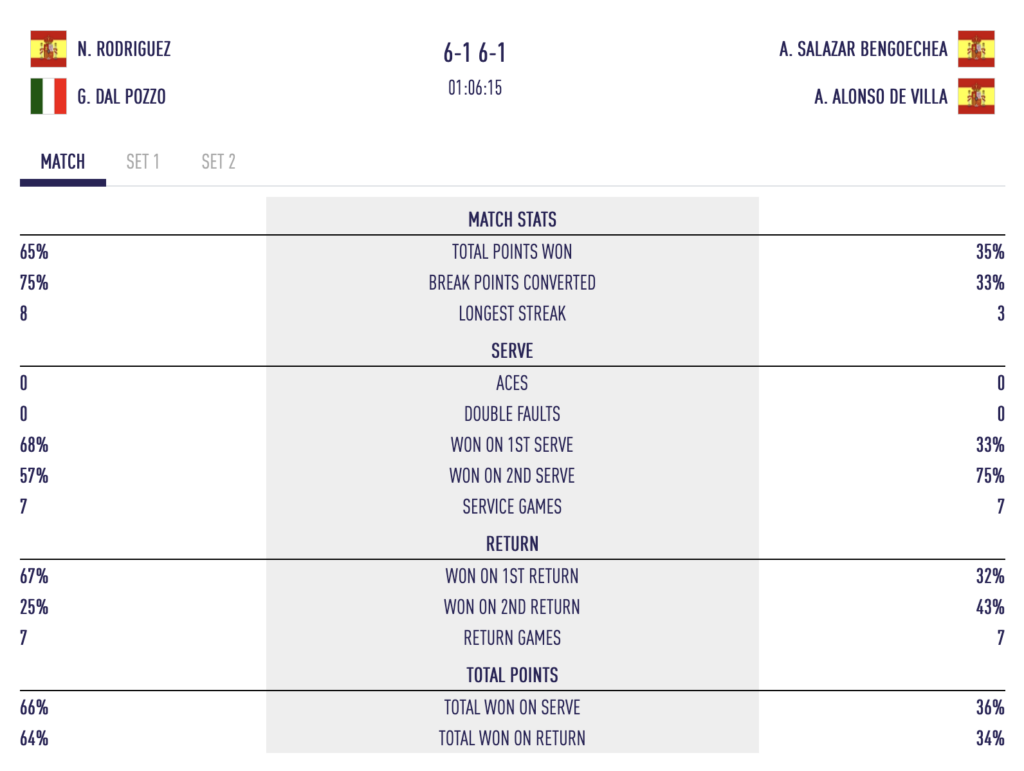The width and height of the screenshot is (1024, 771).
Task: Select player name A. Salazar Bengoechea
Action: (863, 49)
